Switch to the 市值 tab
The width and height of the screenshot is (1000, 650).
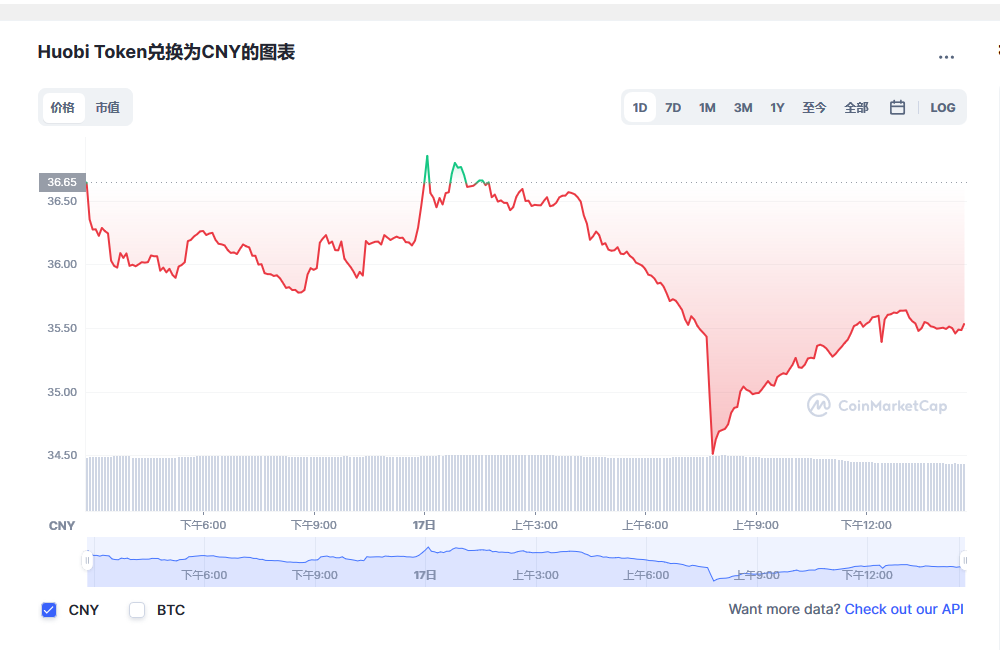coord(108,107)
